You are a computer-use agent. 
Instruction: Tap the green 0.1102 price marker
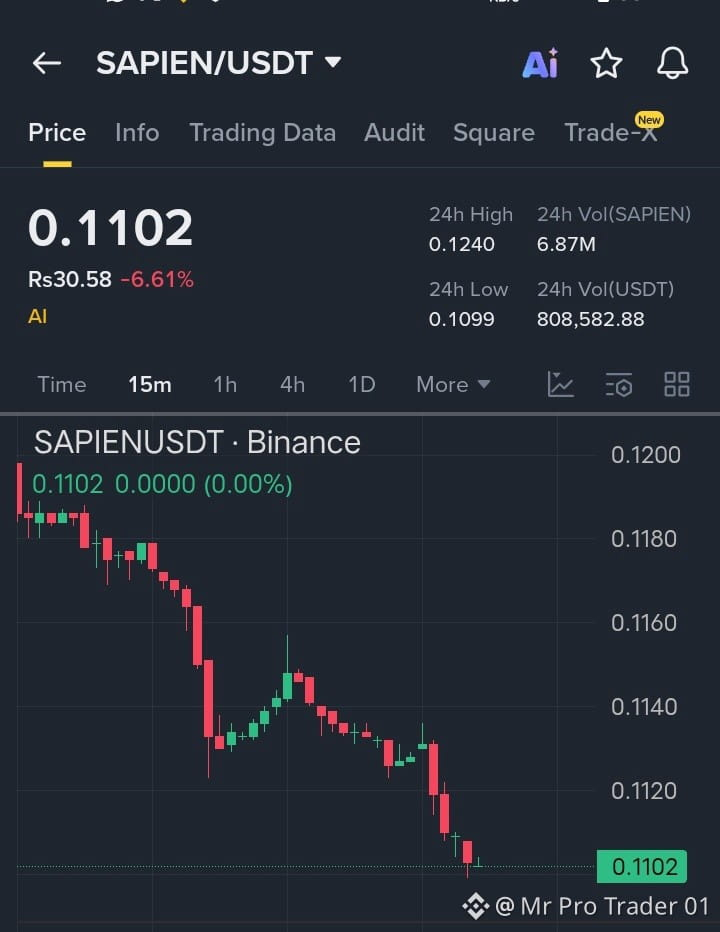(642, 867)
